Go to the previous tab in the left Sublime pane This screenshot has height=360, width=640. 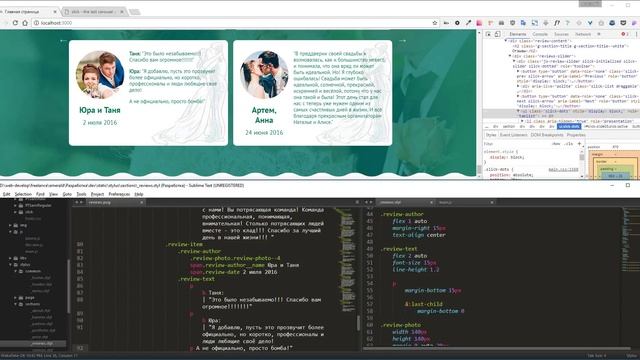[x=76, y=202]
